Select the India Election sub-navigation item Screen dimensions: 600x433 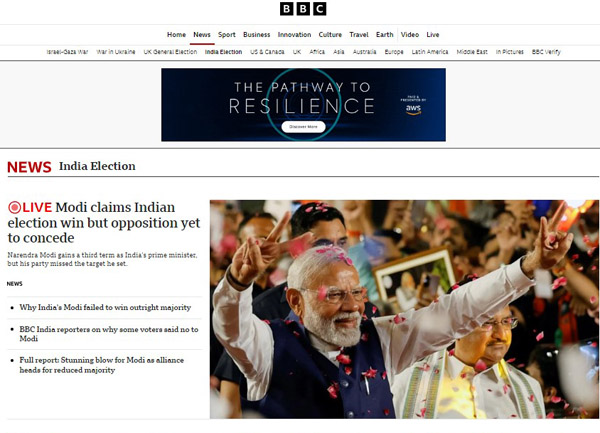(x=223, y=52)
